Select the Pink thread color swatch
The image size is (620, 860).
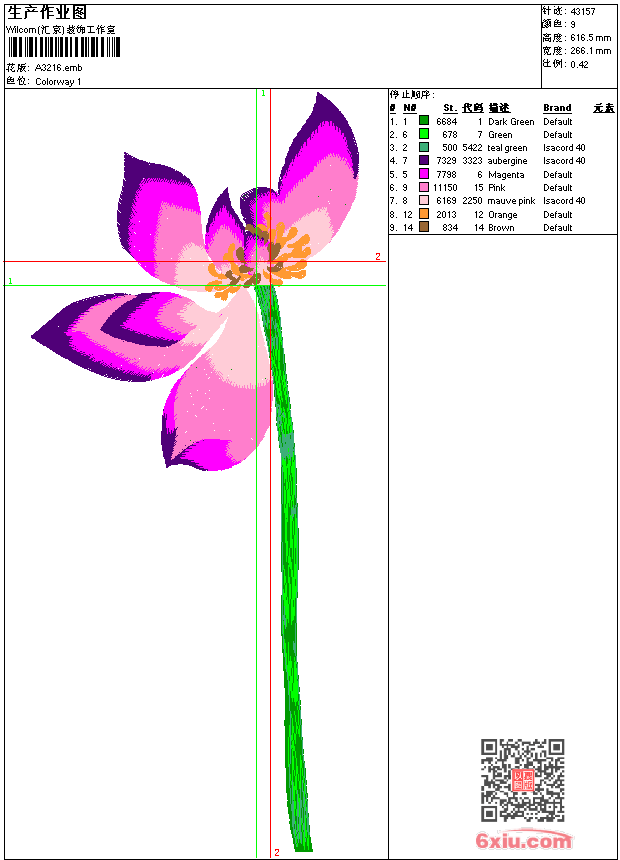tap(424, 187)
